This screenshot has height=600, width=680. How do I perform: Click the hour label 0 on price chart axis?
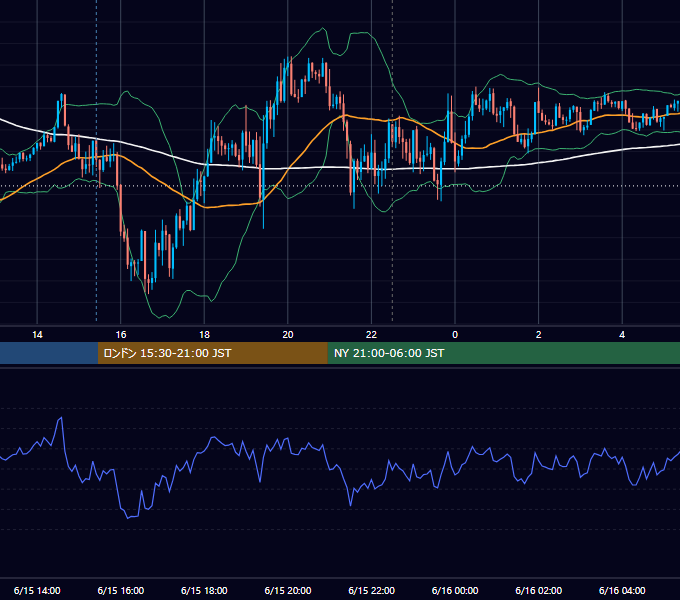[455, 335]
